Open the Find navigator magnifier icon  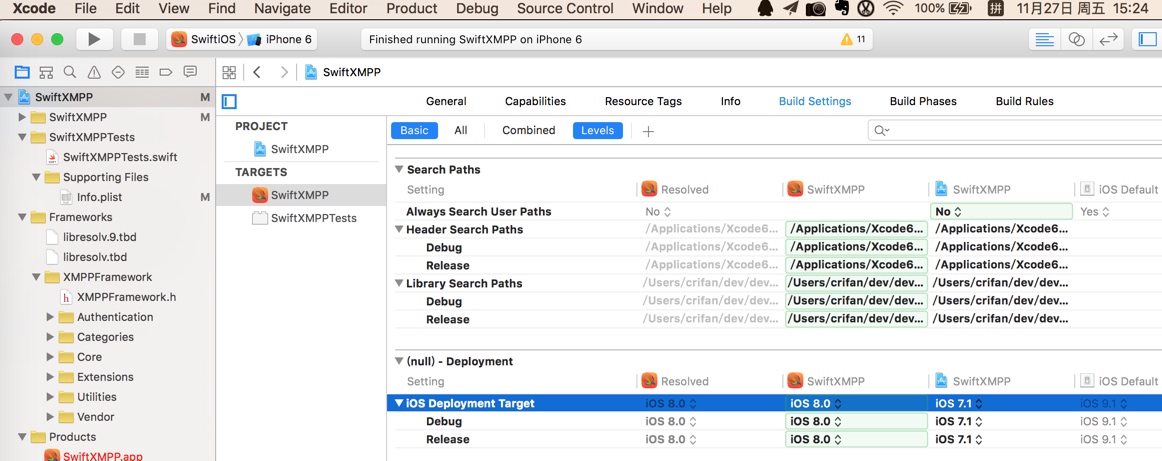point(70,72)
